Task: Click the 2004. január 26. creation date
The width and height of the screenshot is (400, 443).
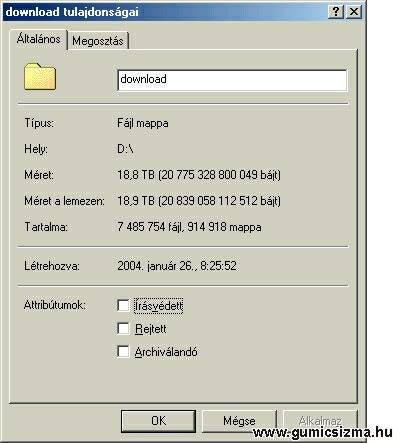Action: (x=177, y=266)
